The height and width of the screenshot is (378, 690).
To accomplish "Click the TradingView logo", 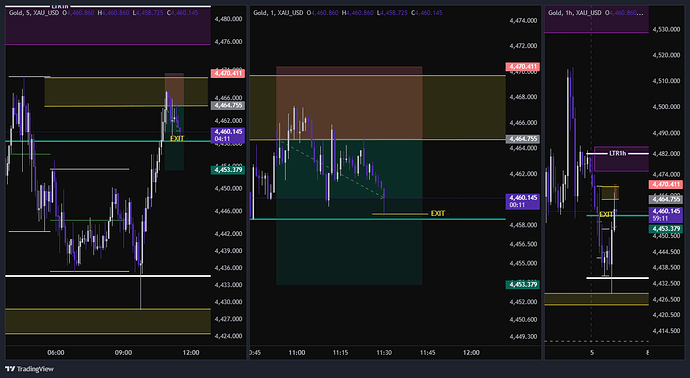I will 29,369.
